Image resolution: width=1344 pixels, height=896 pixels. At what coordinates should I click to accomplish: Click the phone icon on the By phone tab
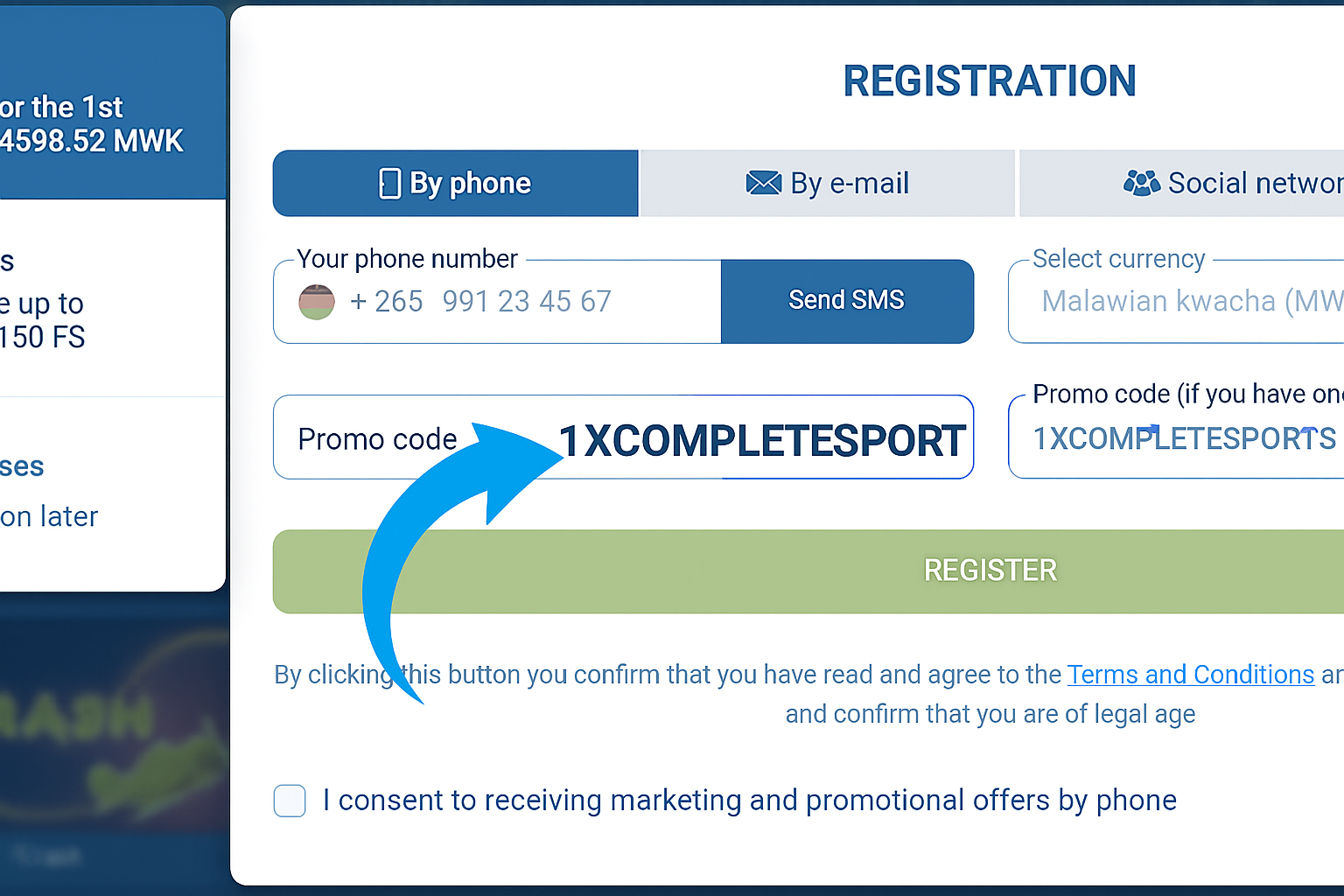point(390,183)
